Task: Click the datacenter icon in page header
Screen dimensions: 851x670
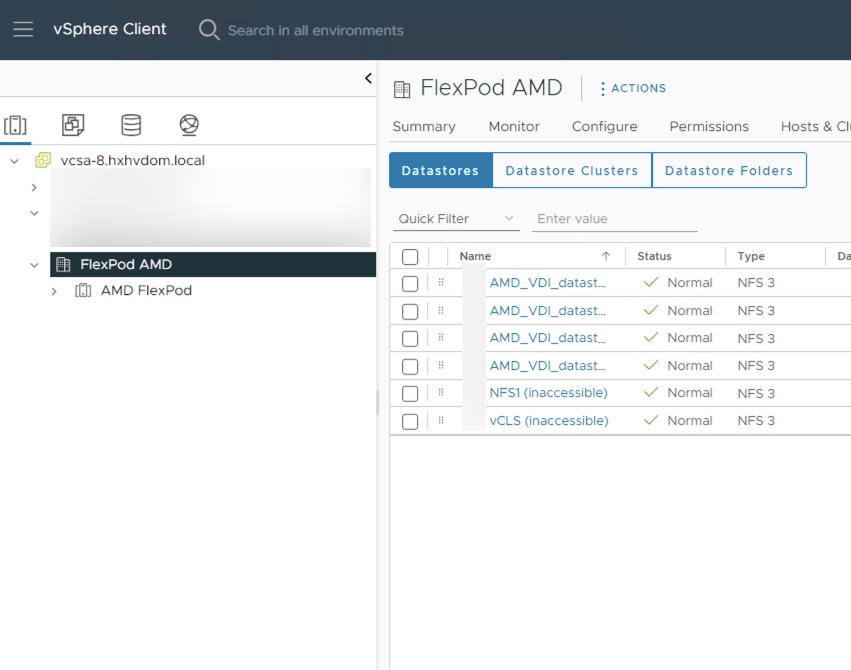Action: click(402, 89)
